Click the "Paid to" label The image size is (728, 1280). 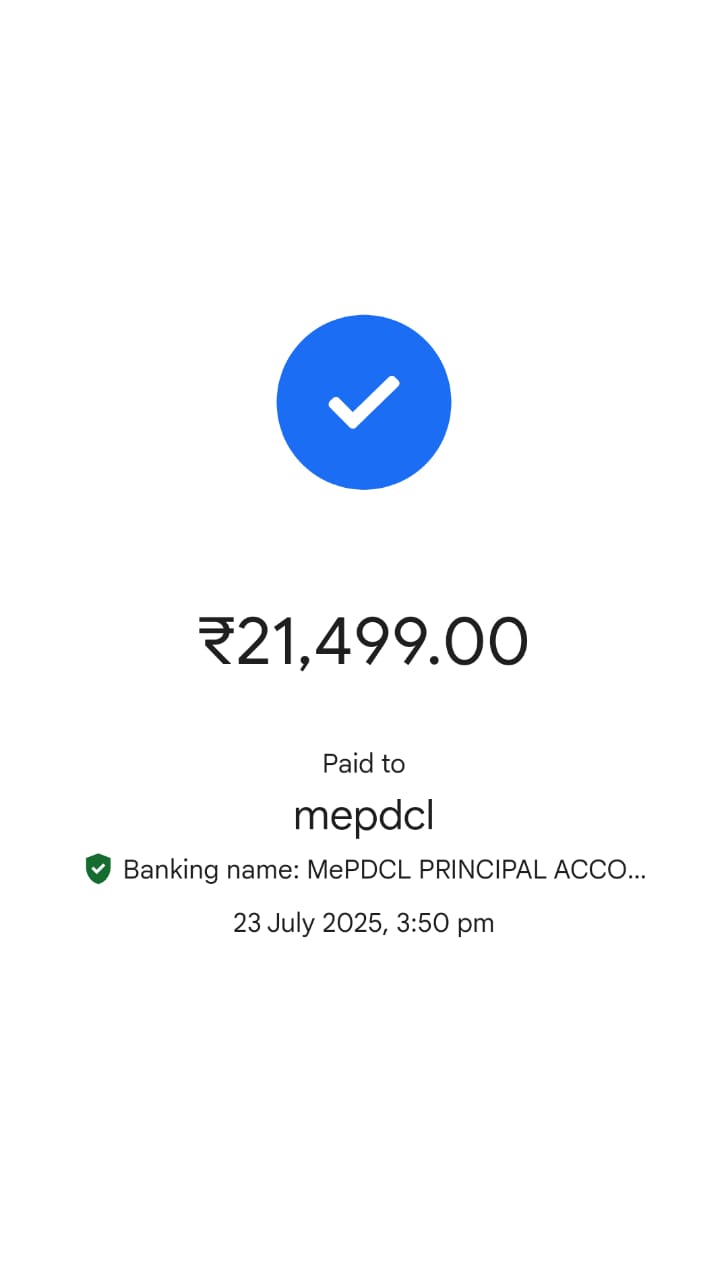[364, 764]
